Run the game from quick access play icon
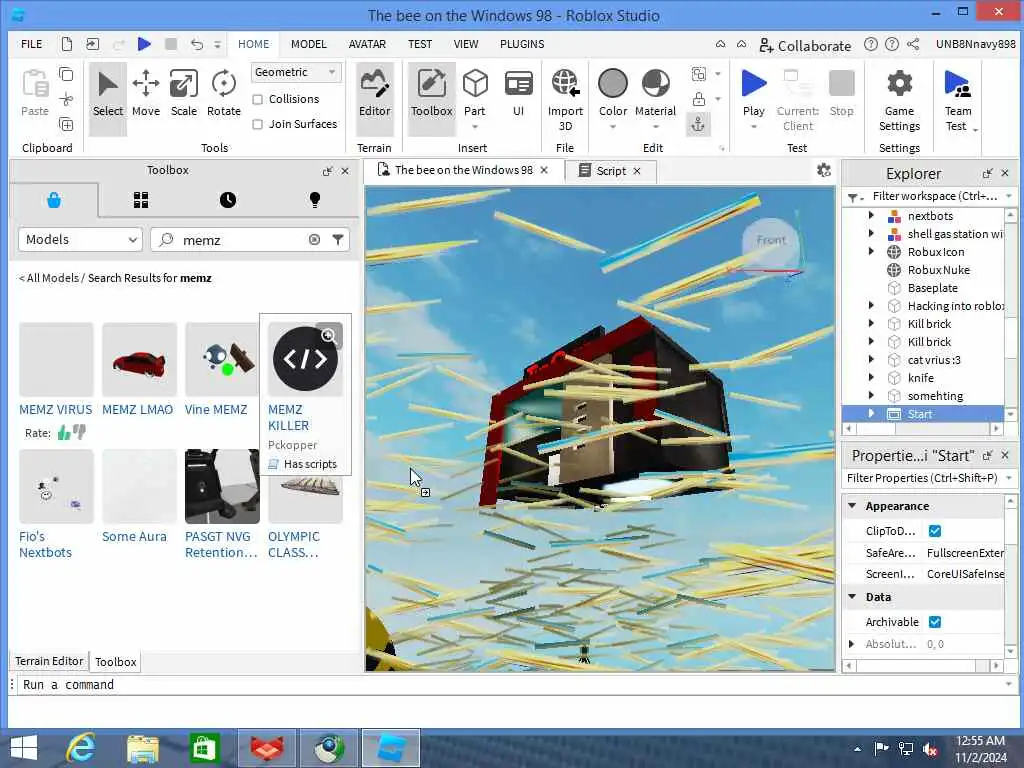Image resolution: width=1024 pixels, height=768 pixels. (x=144, y=44)
